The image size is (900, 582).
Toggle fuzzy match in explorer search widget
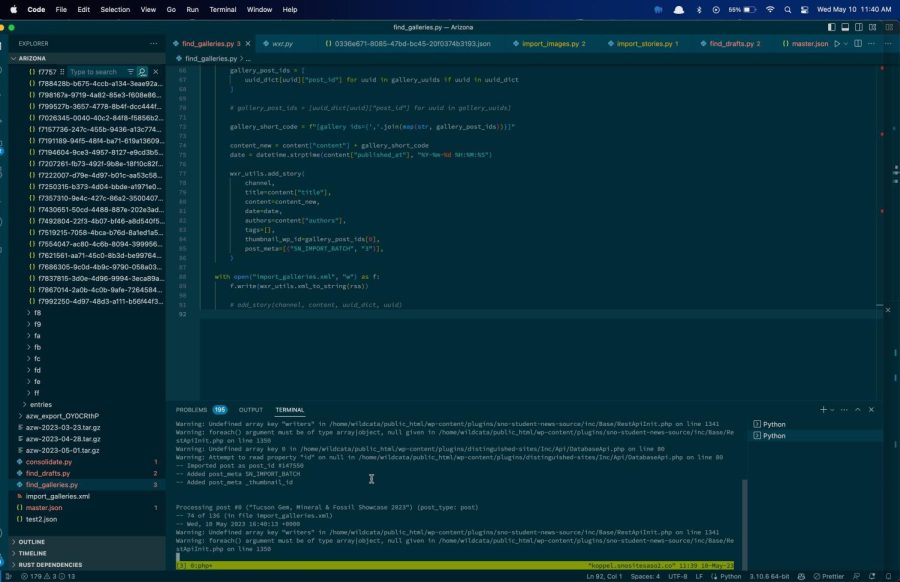(x=142, y=72)
